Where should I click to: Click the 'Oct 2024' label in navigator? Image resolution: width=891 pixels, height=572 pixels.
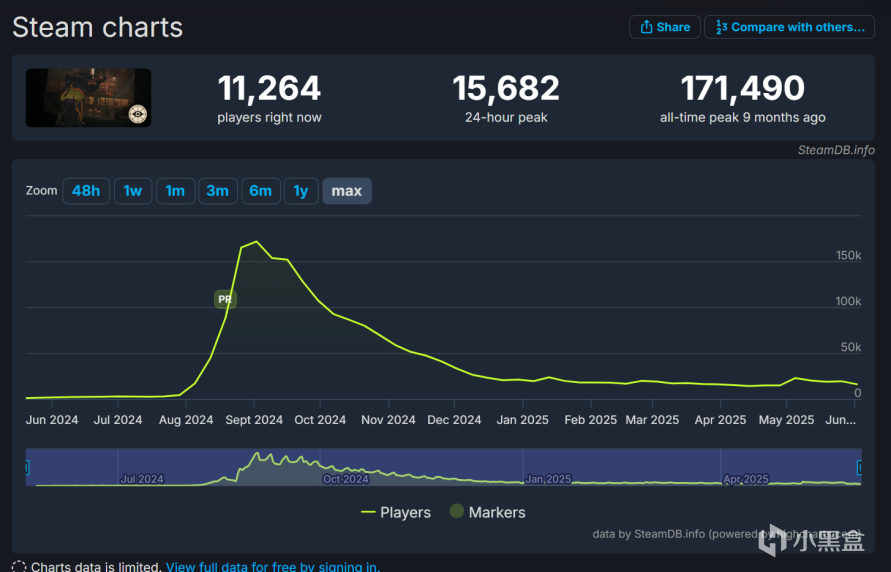point(345,479)
